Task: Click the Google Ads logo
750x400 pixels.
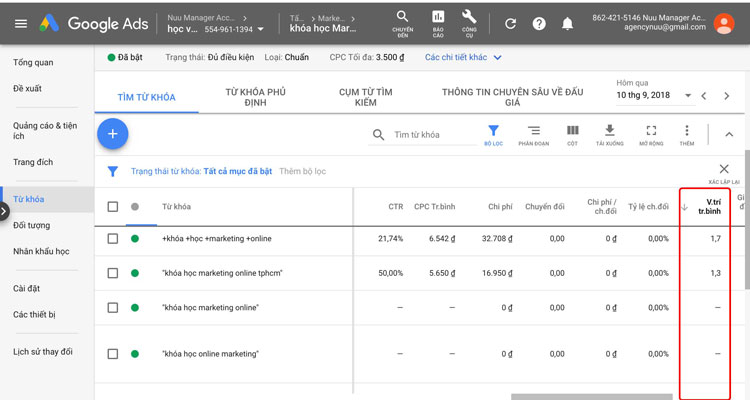Action: pos(94,23)
